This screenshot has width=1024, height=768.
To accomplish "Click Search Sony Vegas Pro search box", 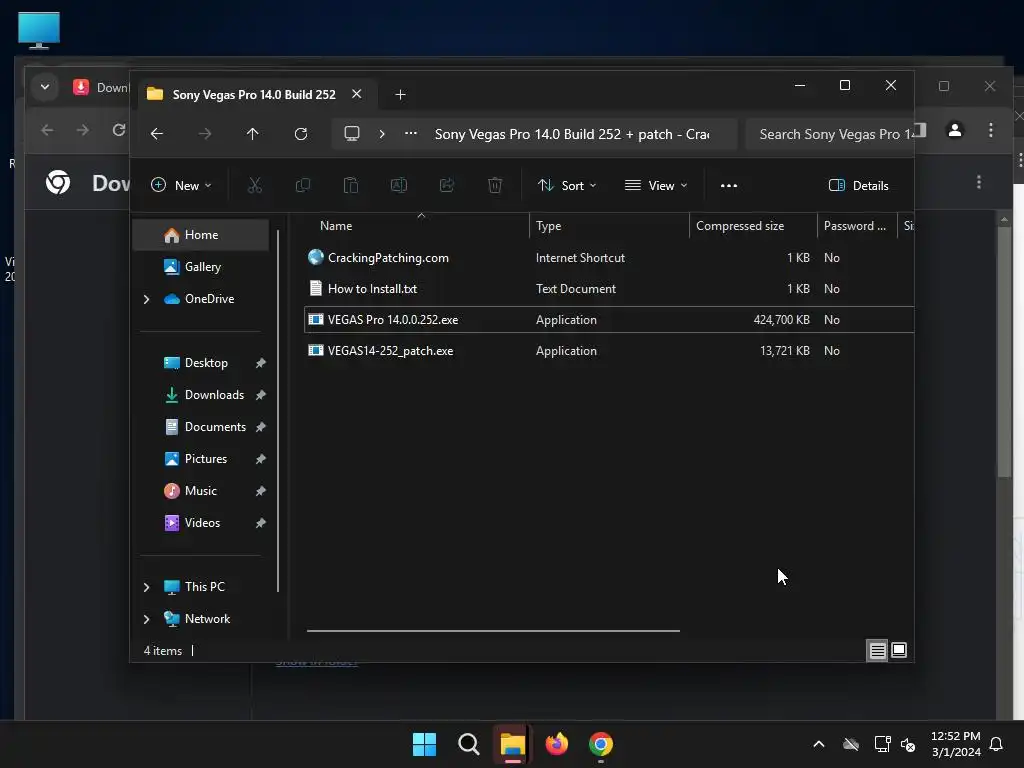I will (x=829, y=134).
